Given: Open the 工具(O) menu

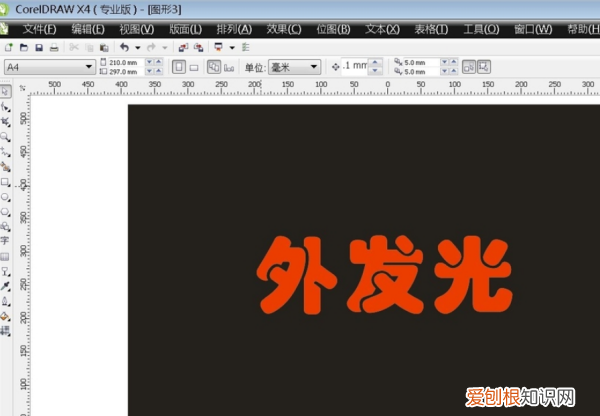Looking at the screenshot, I should point(481,29).
